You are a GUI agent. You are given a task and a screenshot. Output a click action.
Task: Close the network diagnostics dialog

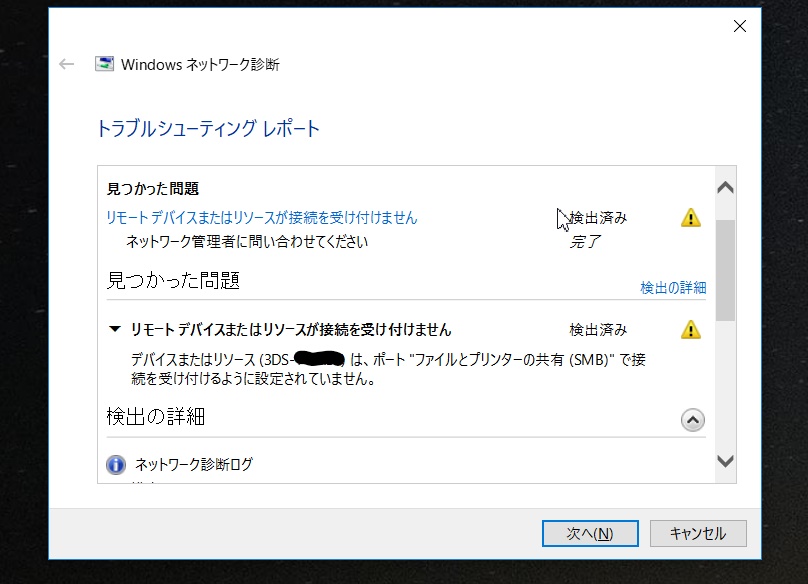point(739,26)
